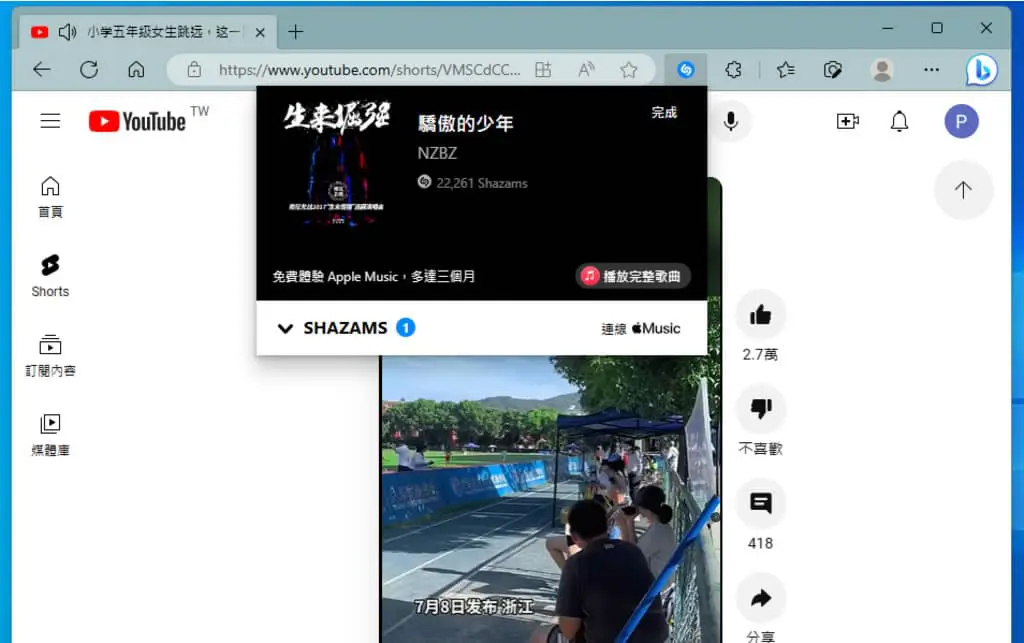Mute the tab via speaker icon
This screenshot has height=643, width=1024.
click(x=67, y=31)
